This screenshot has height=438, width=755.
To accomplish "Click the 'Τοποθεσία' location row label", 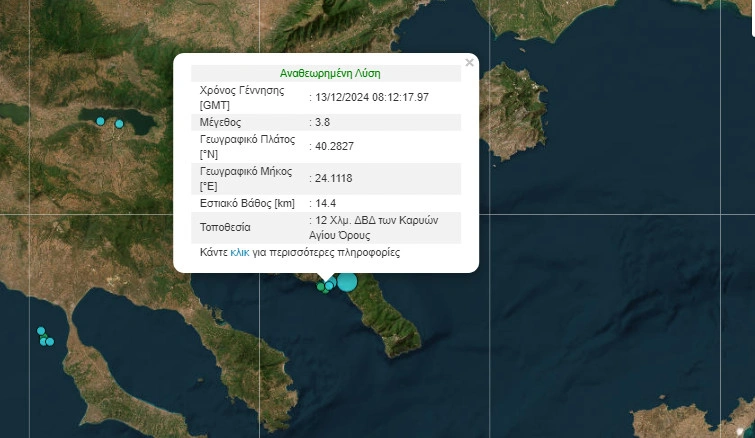I will coord(224,227).
